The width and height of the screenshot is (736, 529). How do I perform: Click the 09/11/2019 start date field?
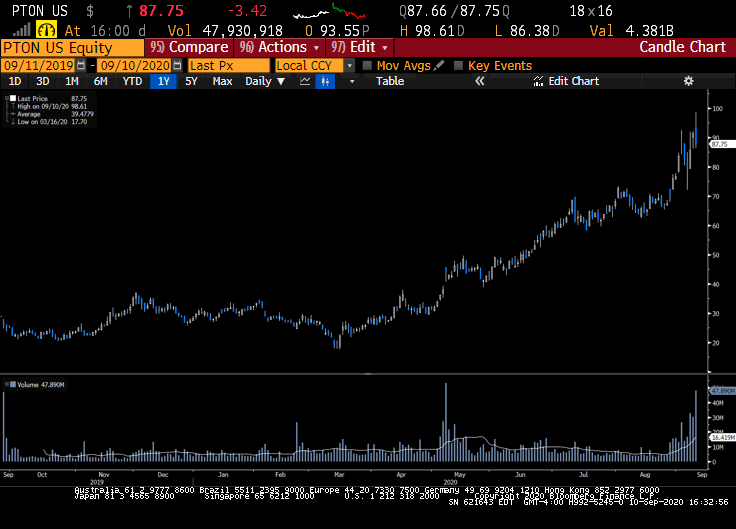pyautogui.click(x=38, y=65)
